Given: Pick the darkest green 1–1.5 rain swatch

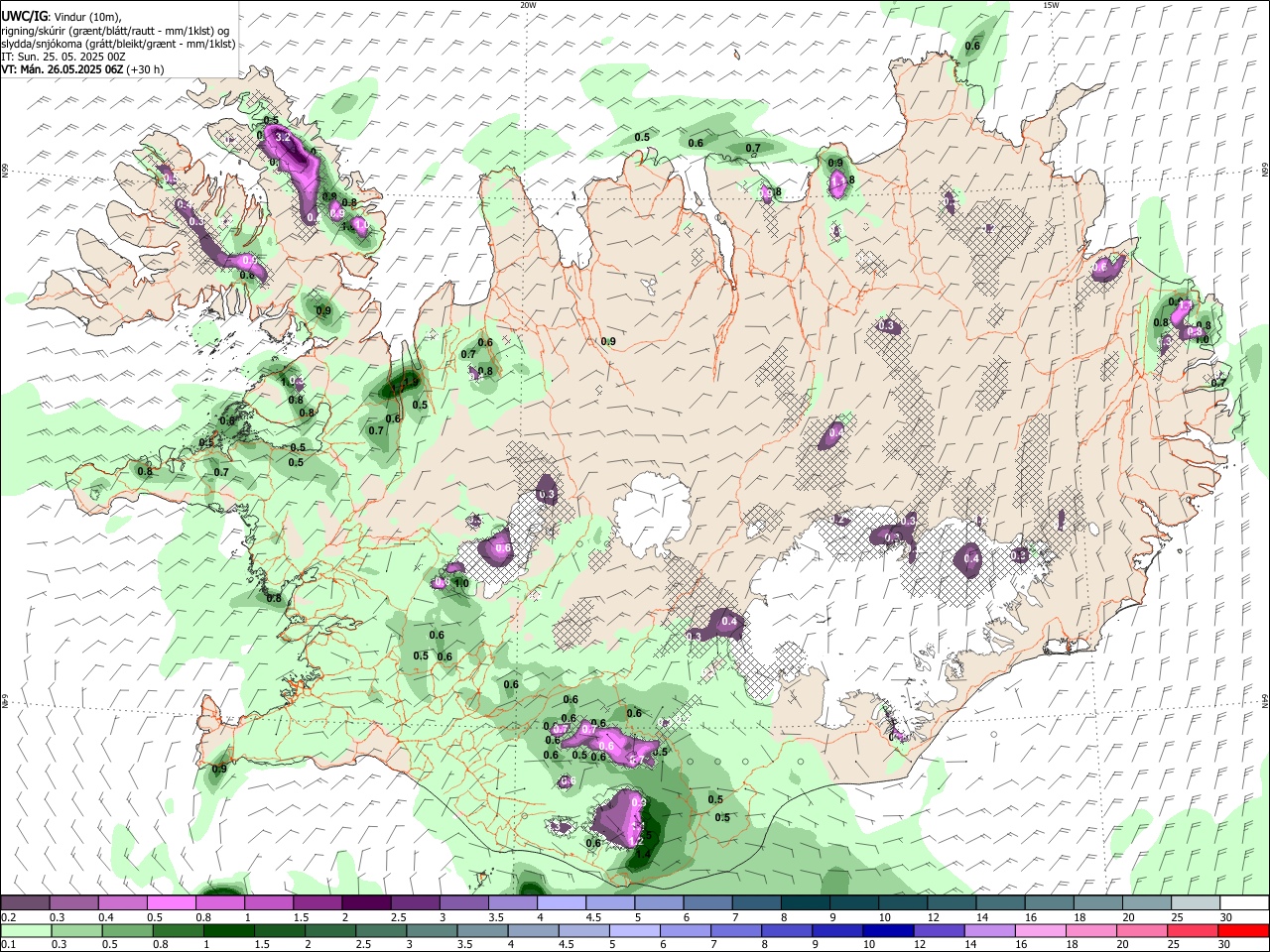Looking at the screenshot, I should click(x=229, y=931).
